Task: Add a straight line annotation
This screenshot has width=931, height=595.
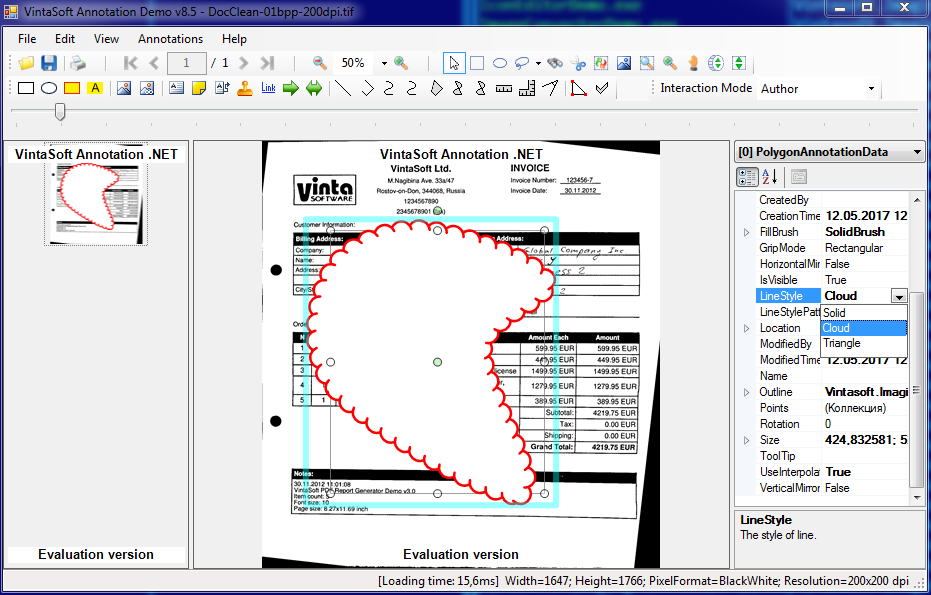Action: coord(343,88)
